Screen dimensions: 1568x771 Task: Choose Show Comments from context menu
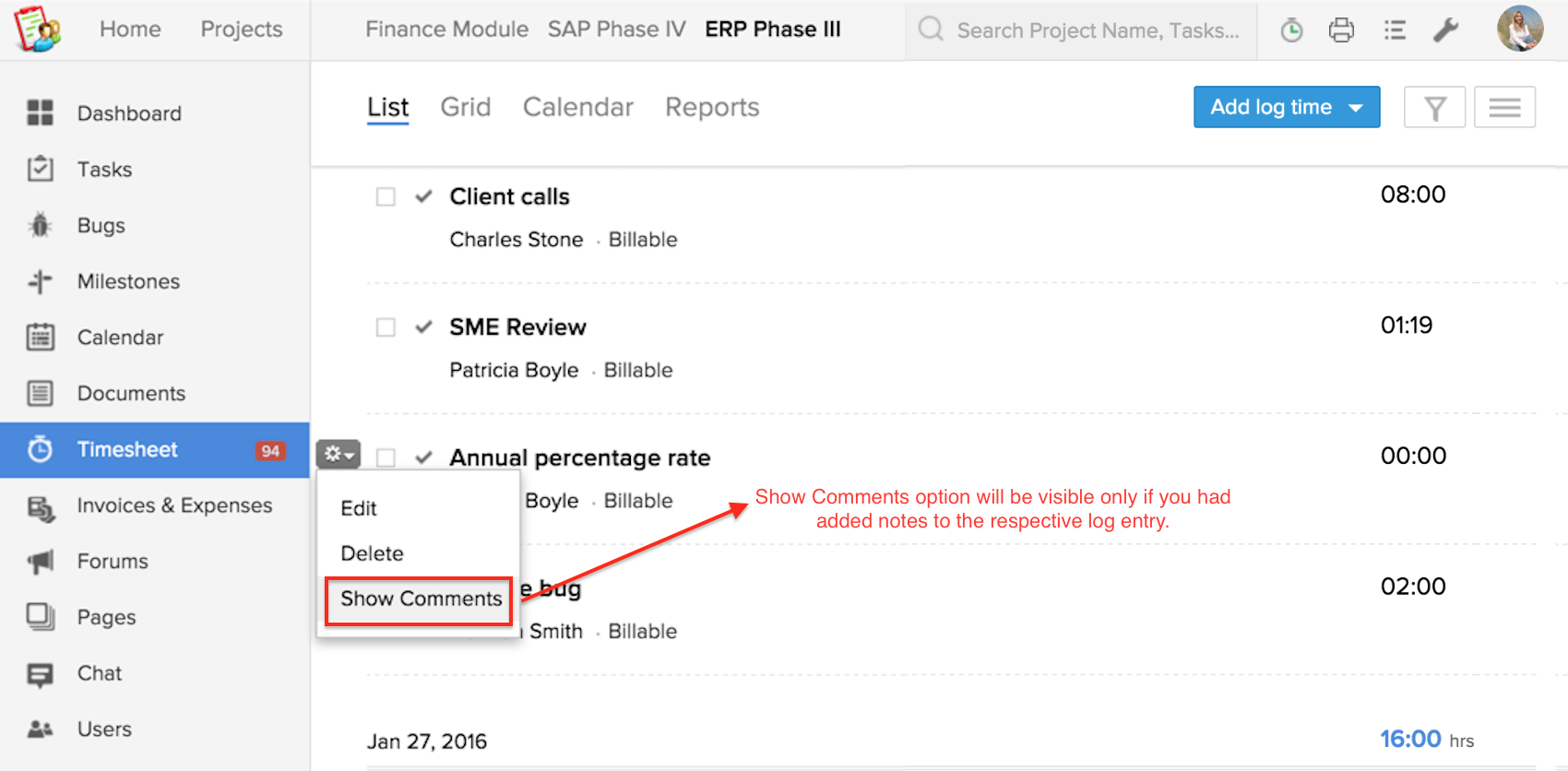point(421,599)
